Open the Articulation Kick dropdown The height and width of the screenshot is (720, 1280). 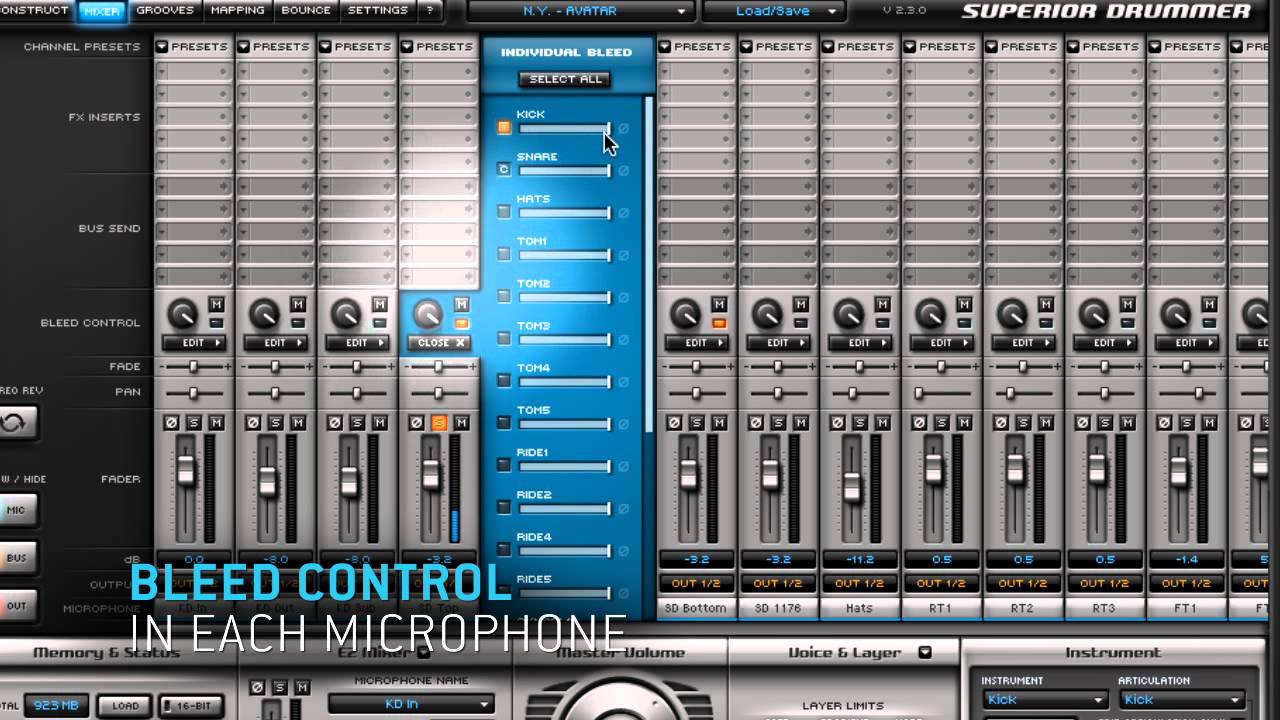click(x=1182, y=700)
